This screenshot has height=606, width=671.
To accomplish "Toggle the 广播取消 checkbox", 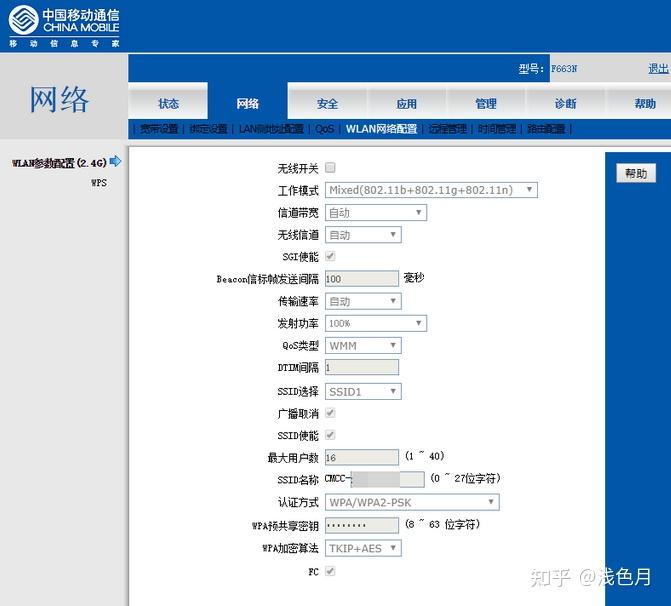I will click(x=330, y=413).
